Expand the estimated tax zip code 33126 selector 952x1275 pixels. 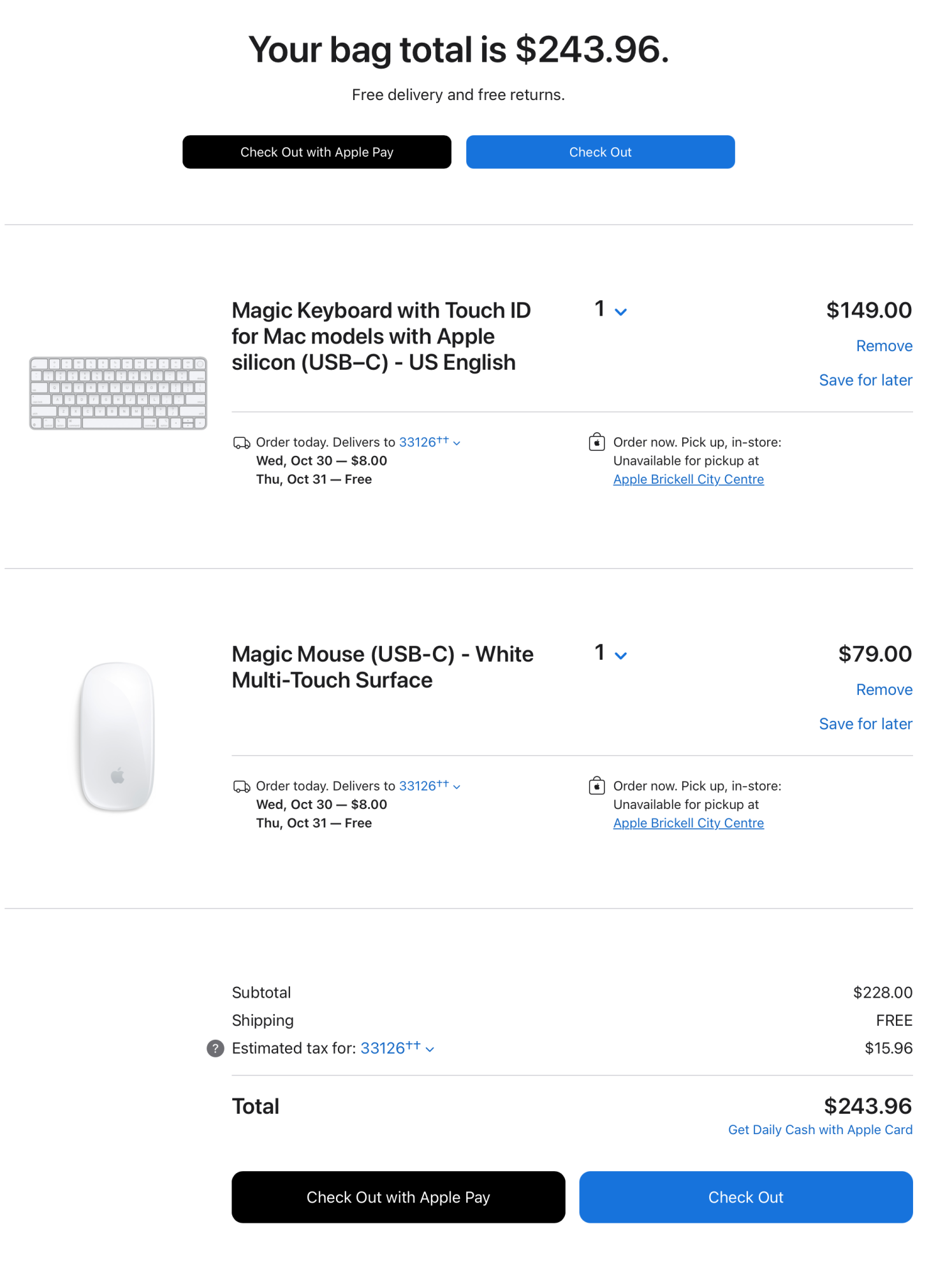[x=397, y=1048]
